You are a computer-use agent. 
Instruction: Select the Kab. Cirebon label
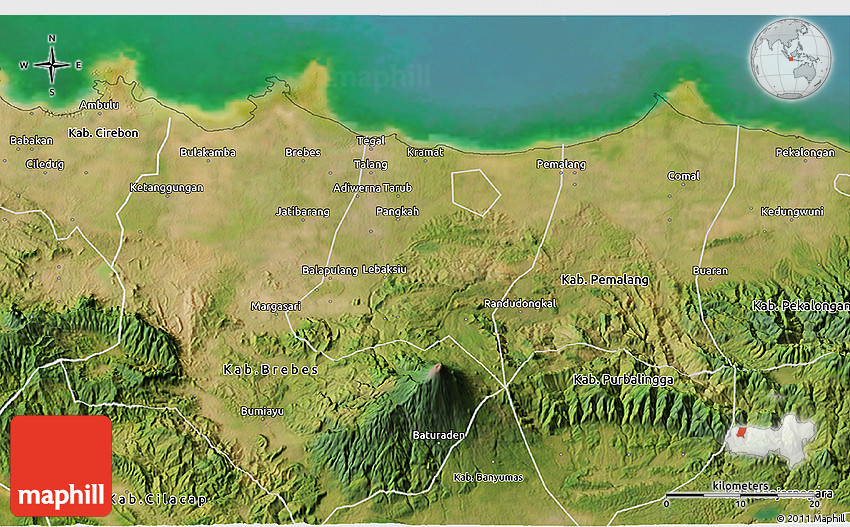103,132
